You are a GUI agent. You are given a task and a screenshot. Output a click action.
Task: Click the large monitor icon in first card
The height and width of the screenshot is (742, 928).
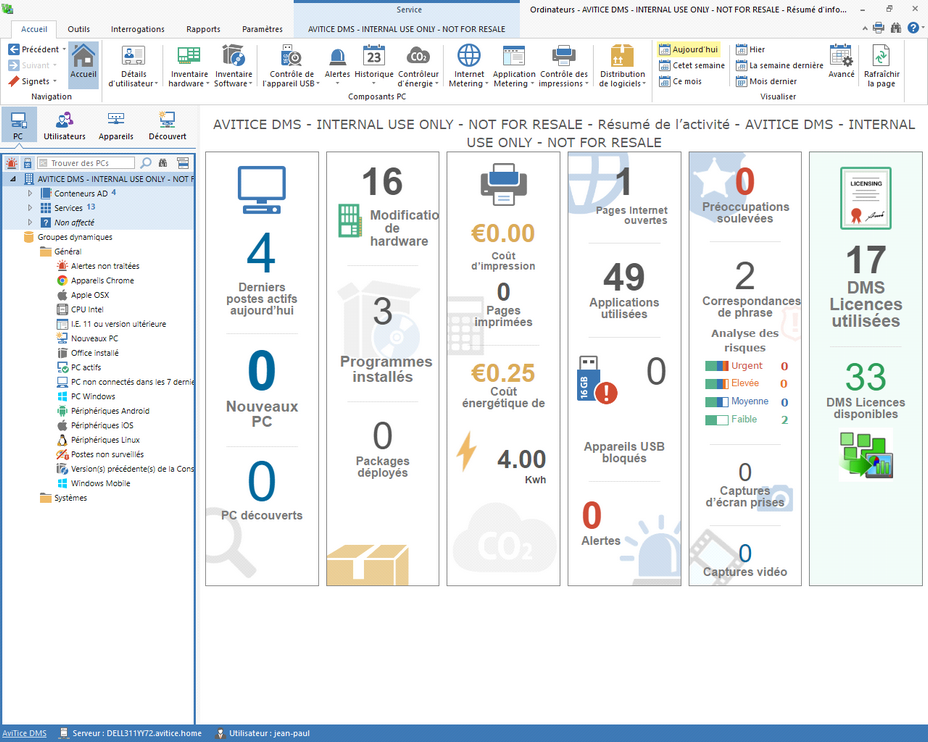click(262, 190)
